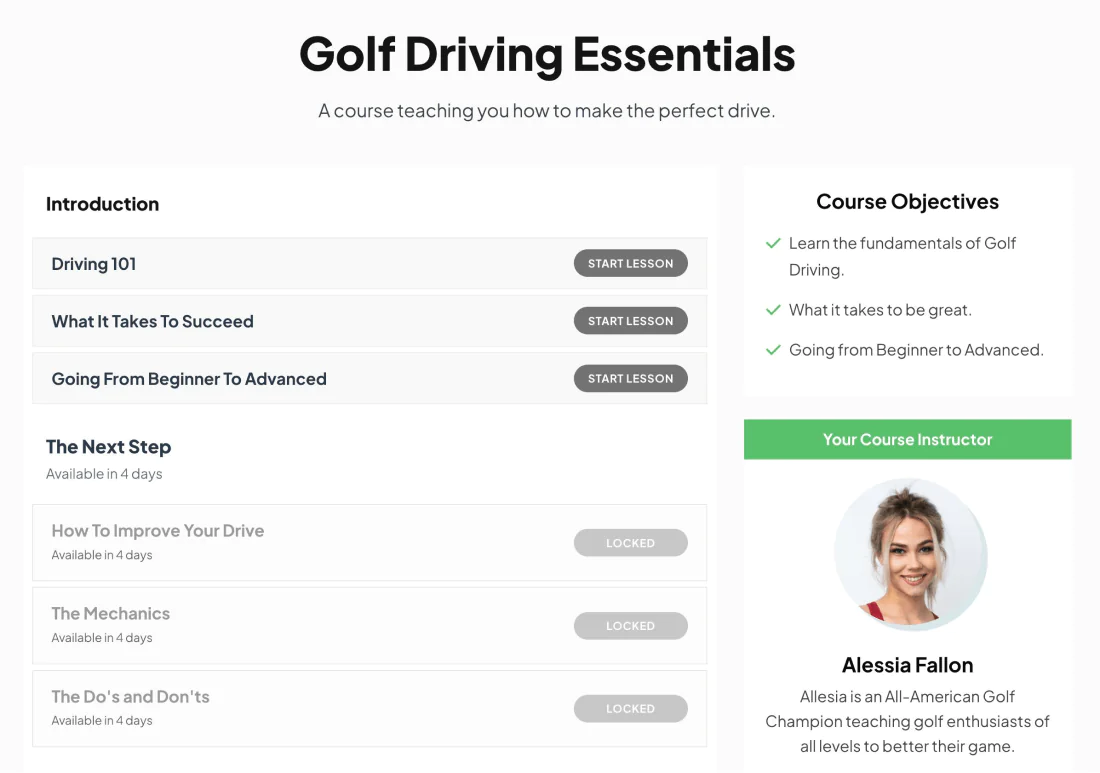The height and width of the screenshot is (773, 1100).
Task: Click the checkmark beside Going from Beginner to Advanced
Action: (x=773, y=350)
